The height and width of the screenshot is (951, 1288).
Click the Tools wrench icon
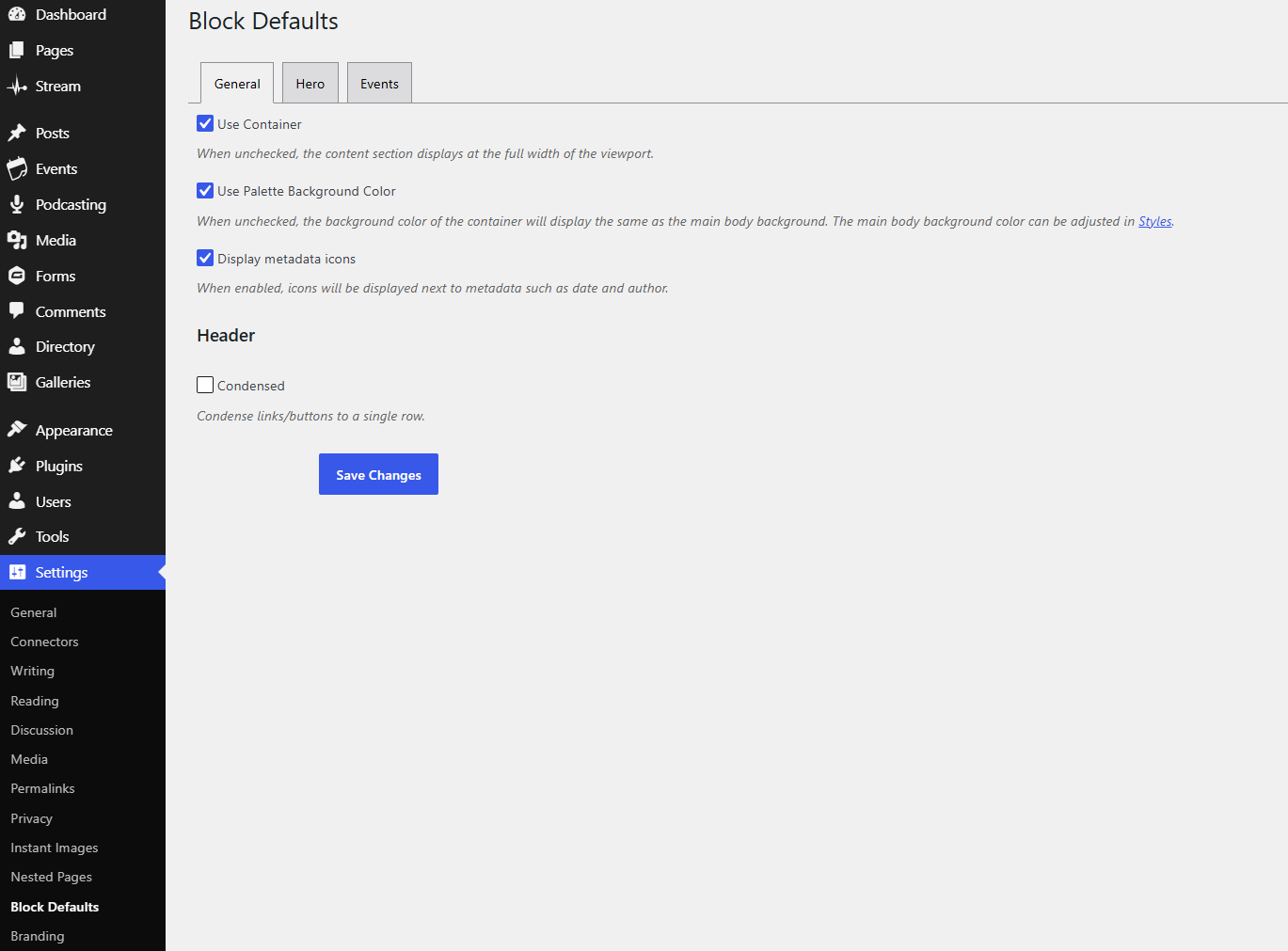click(x=17, y=536)
